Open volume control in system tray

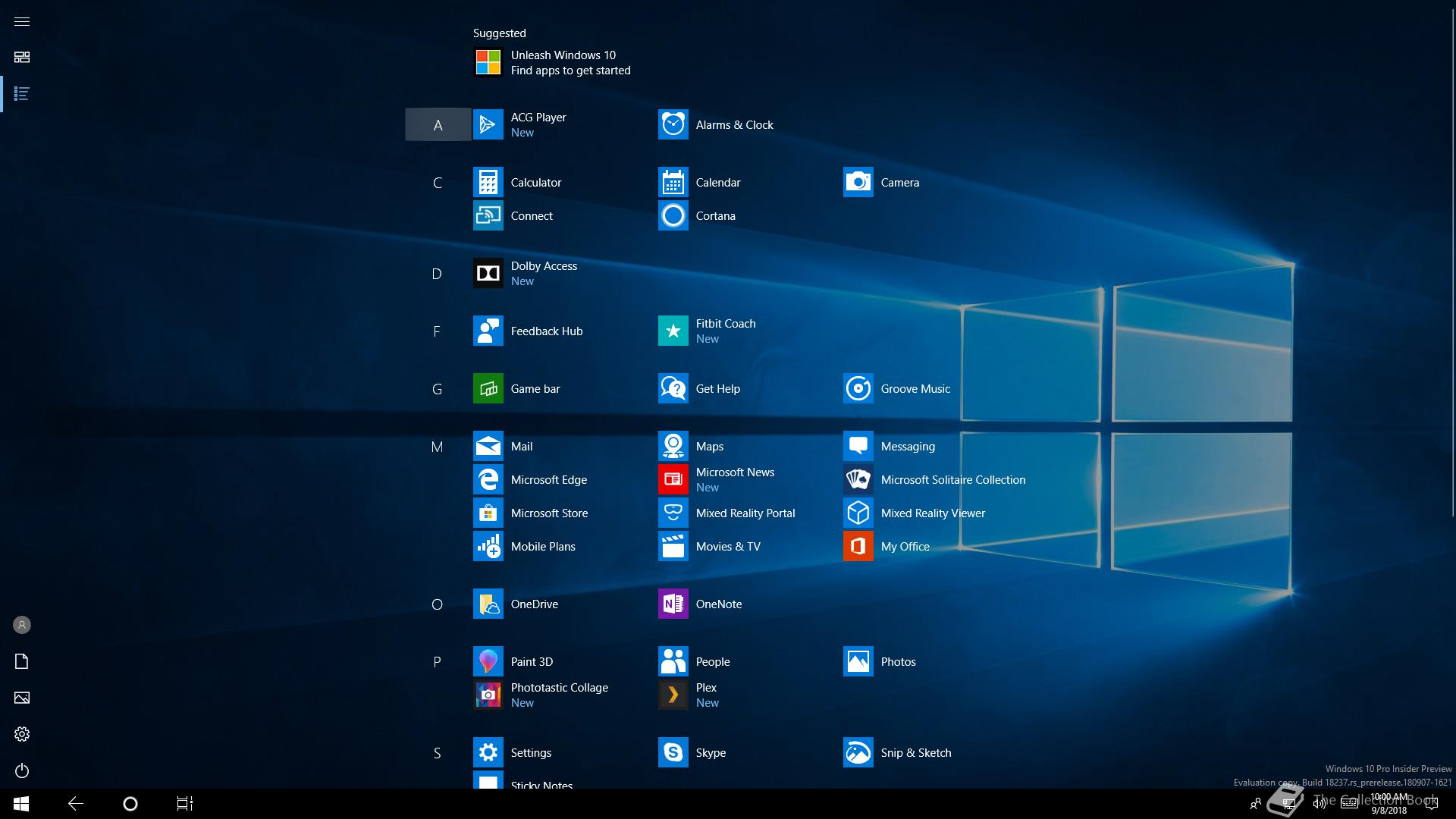1319,804
